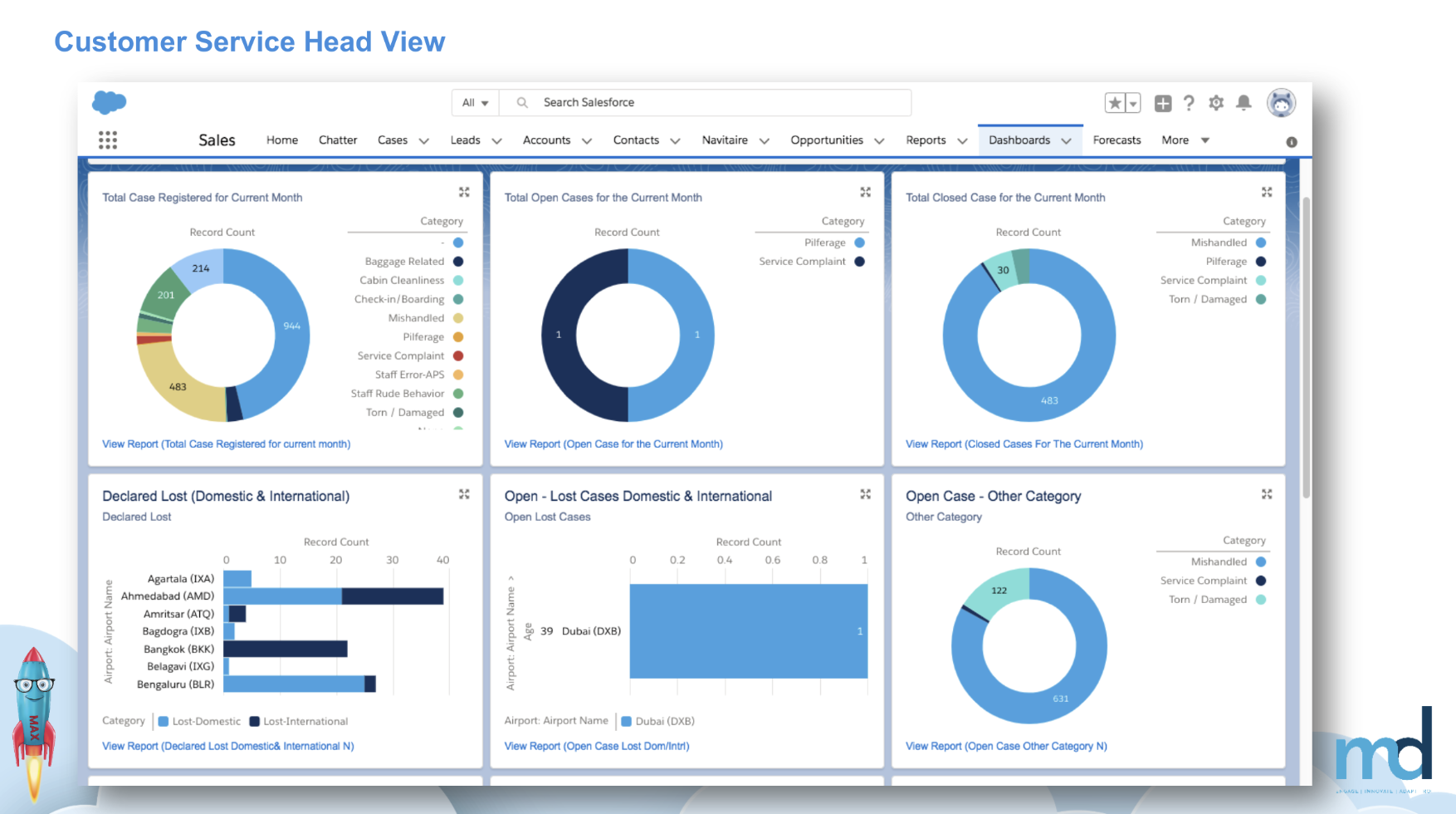Open the All search scope dropdown

click(476, 103)
